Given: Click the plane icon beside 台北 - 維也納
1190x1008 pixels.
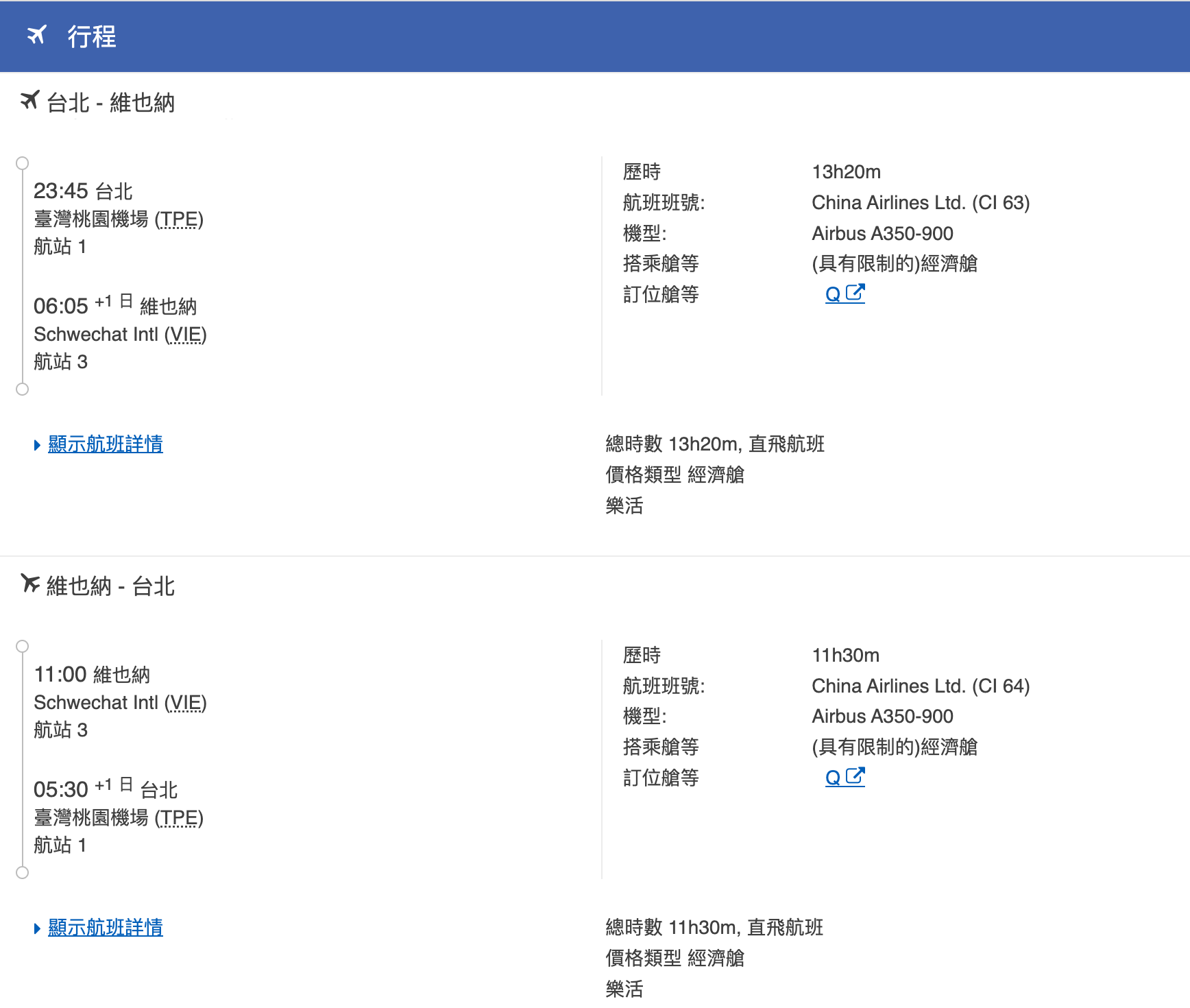Looking at the screenshot, I should coord(29,100).
